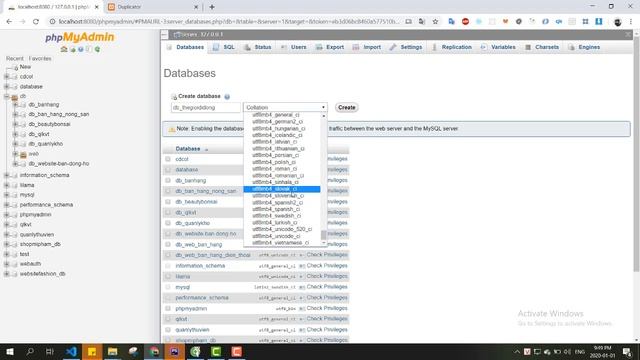Image resolution: width=640 pixels, height=360 pixels.
Task: Expand information_schema in navigation tree
Action: (7, 175)
